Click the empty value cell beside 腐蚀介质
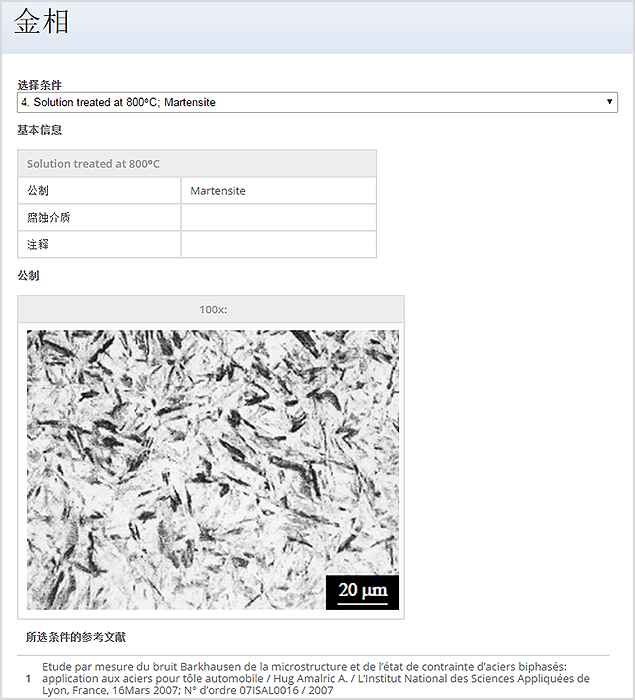 pyautogui.click(x=278, y=218)
